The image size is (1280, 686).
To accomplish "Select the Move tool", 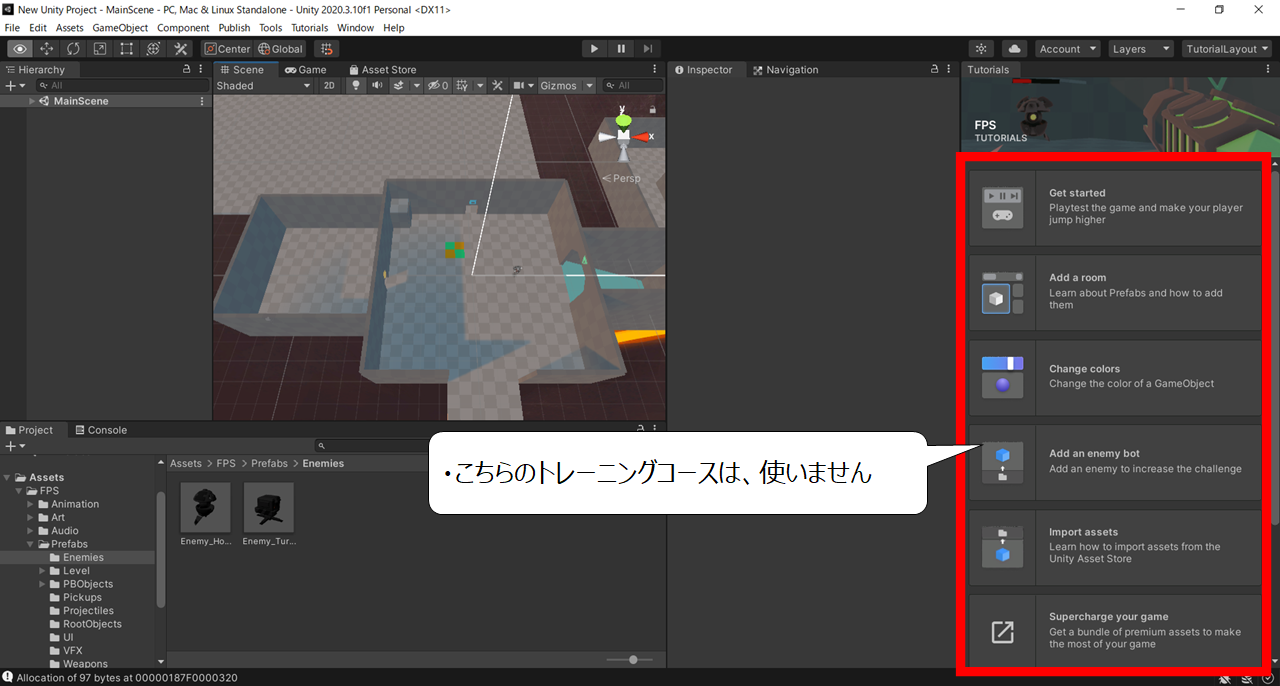I will 47,49.
